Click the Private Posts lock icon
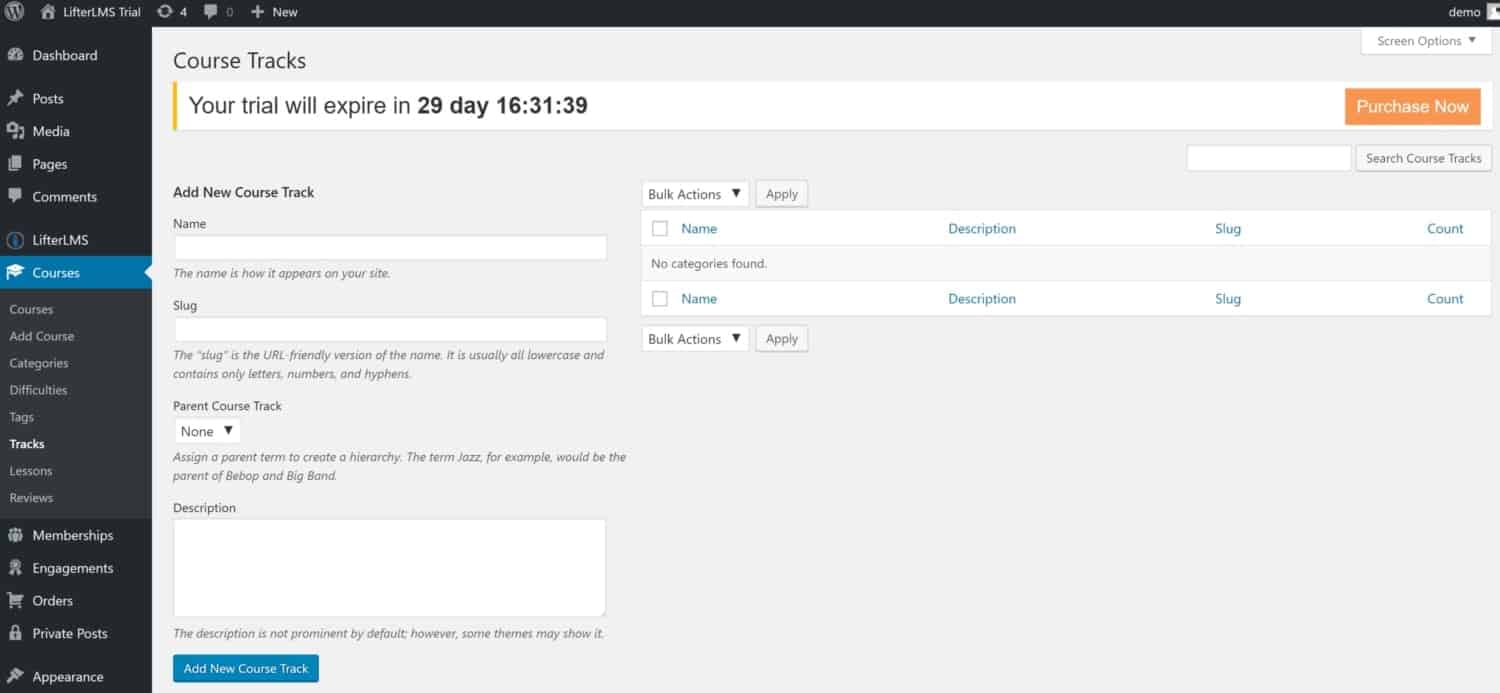 [x=15, y=633]
